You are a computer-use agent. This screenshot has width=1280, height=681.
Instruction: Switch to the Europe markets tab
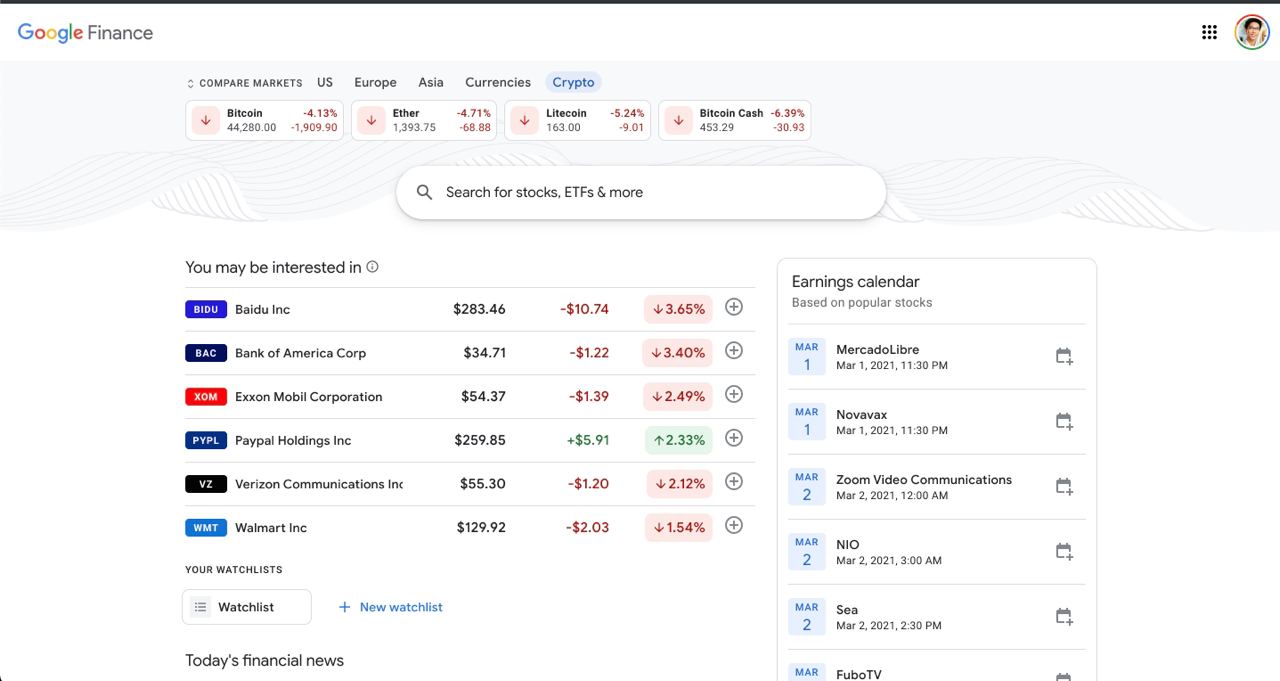(x=375, y=82)
